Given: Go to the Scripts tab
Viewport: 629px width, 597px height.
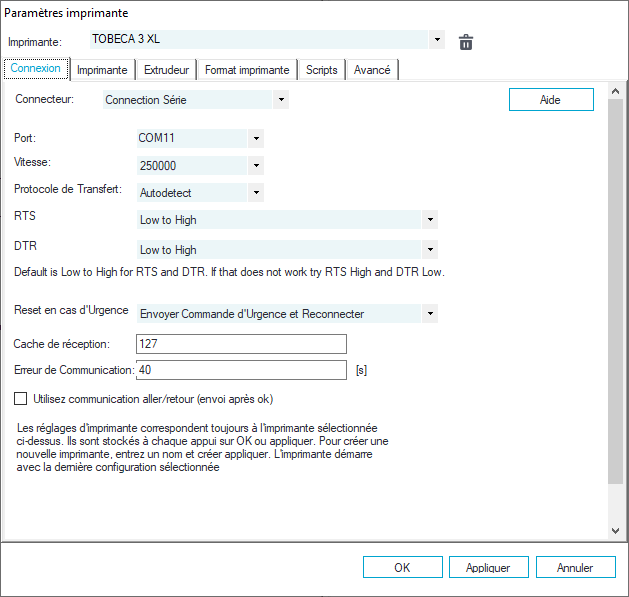Looking at the screenshot, I should [x=321, y=70].
